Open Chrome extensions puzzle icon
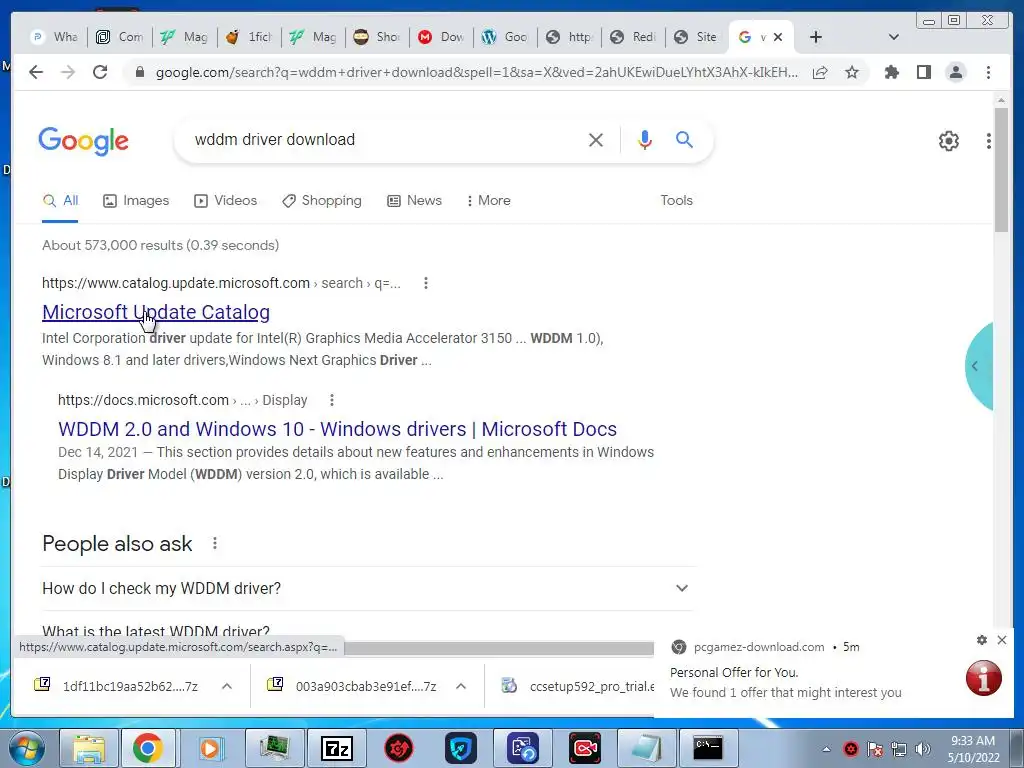Viewport: 1024px width, 768px height. pyautogui.click(x=891, y=72)
